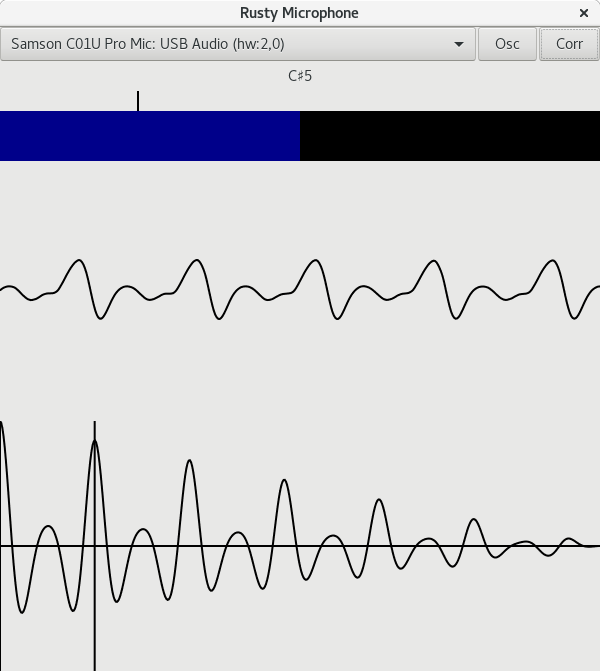Click the middle peak of oscilloscope waveform
This screenshot has width=600, height=671.
pos(315,262)
